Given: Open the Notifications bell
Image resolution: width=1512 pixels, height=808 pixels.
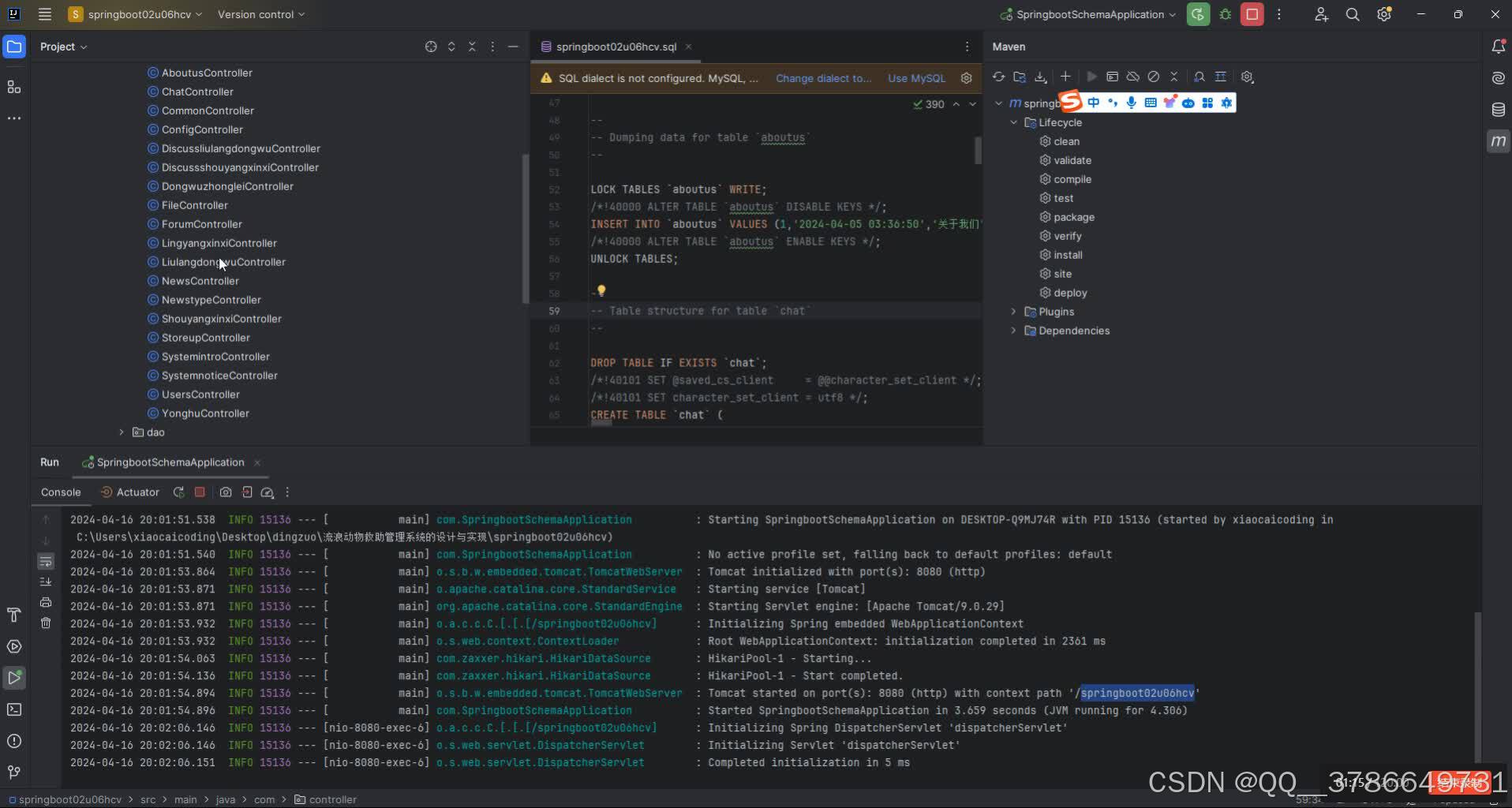Looking at the screenshot, I should (1498, 47).
